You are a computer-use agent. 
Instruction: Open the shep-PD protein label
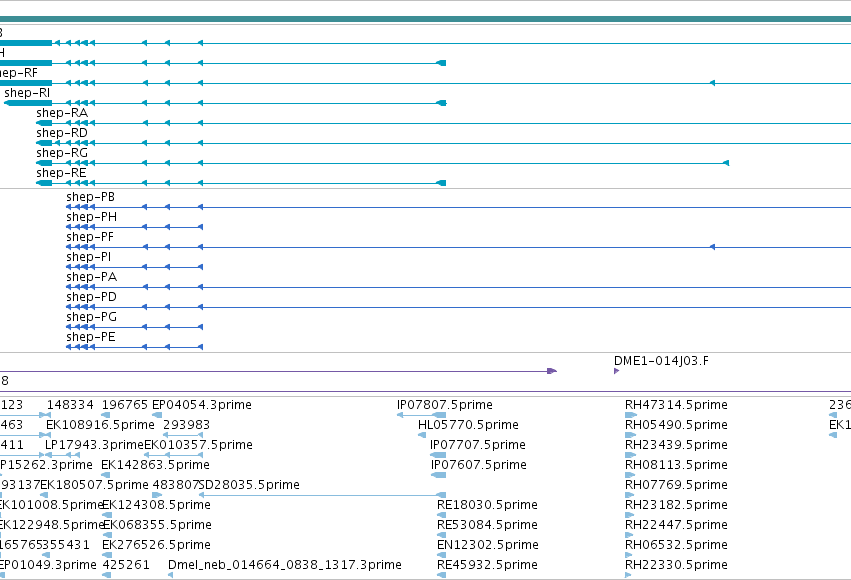click(x=91, y=297)
